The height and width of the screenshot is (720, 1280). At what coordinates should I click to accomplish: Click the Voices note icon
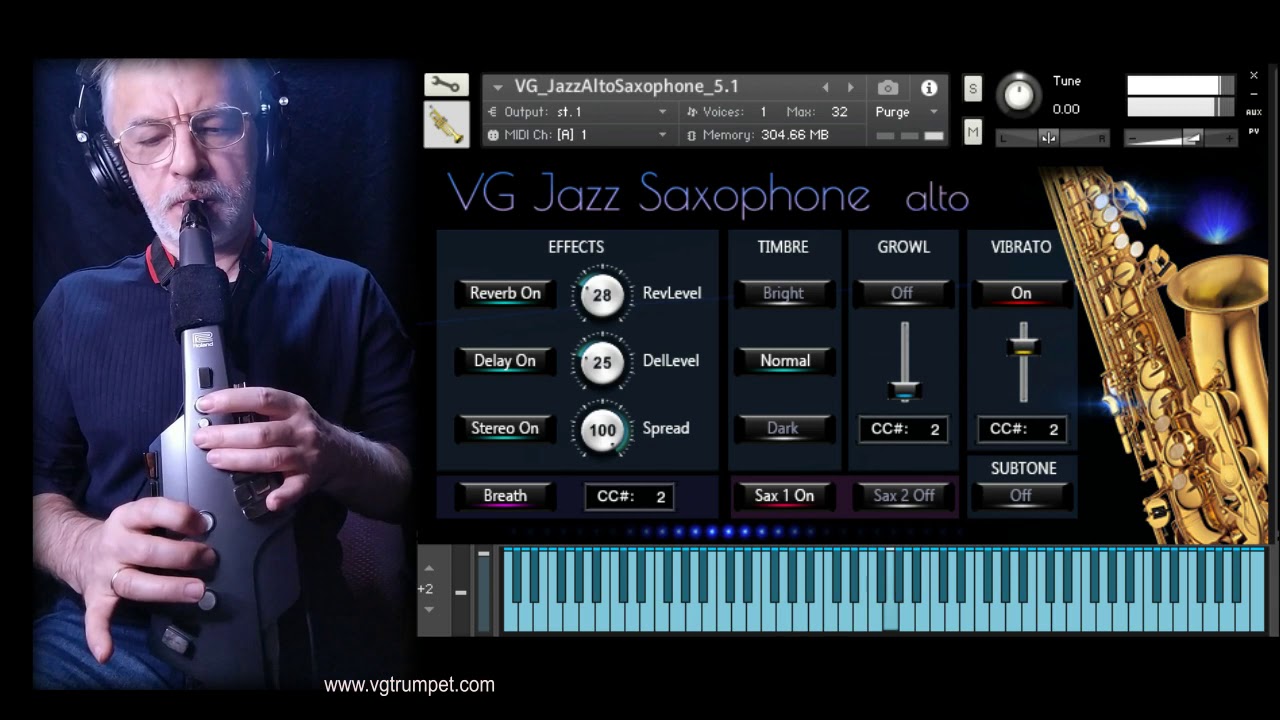tap(692, 112)
